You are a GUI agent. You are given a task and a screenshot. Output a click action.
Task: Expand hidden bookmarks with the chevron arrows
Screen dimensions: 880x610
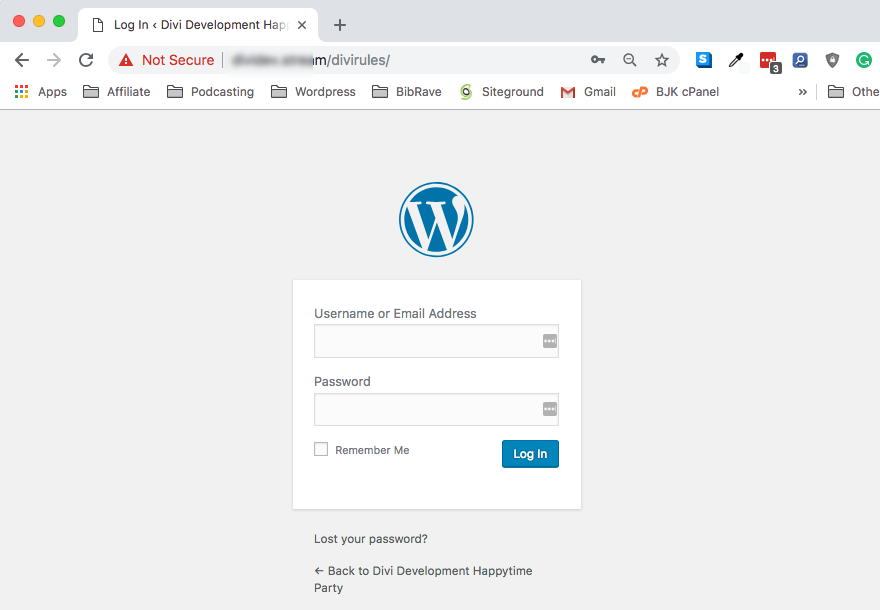[803, 91]
